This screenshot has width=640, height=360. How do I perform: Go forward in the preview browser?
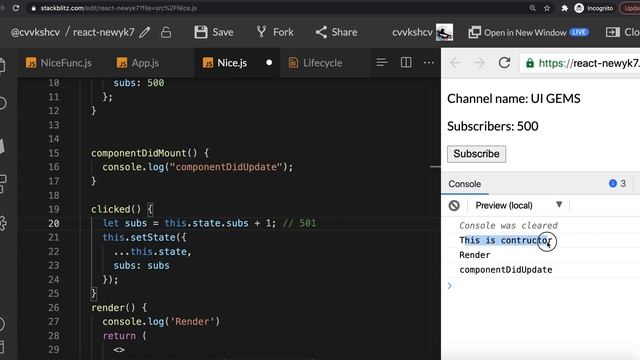[x=480, y=63]
